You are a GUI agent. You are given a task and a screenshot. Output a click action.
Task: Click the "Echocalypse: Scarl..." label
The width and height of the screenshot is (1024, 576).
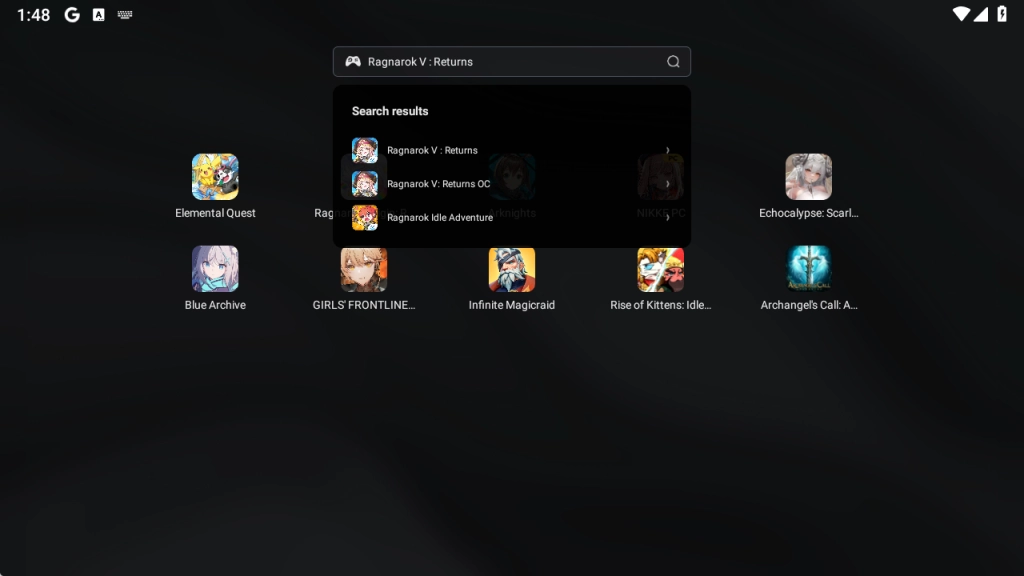(808, 213)
